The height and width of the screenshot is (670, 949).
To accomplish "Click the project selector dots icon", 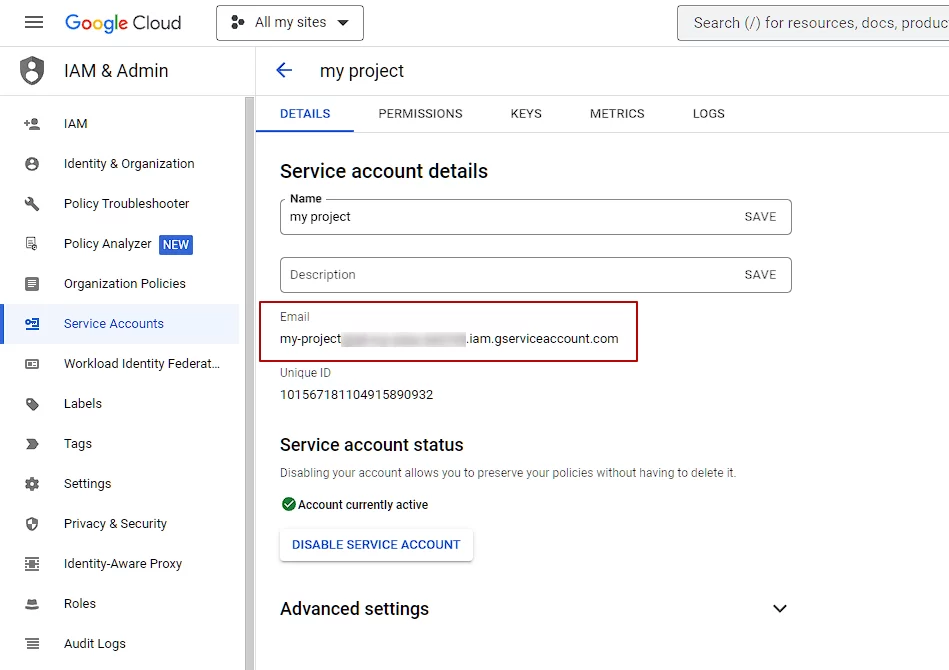I will [238, 22].
